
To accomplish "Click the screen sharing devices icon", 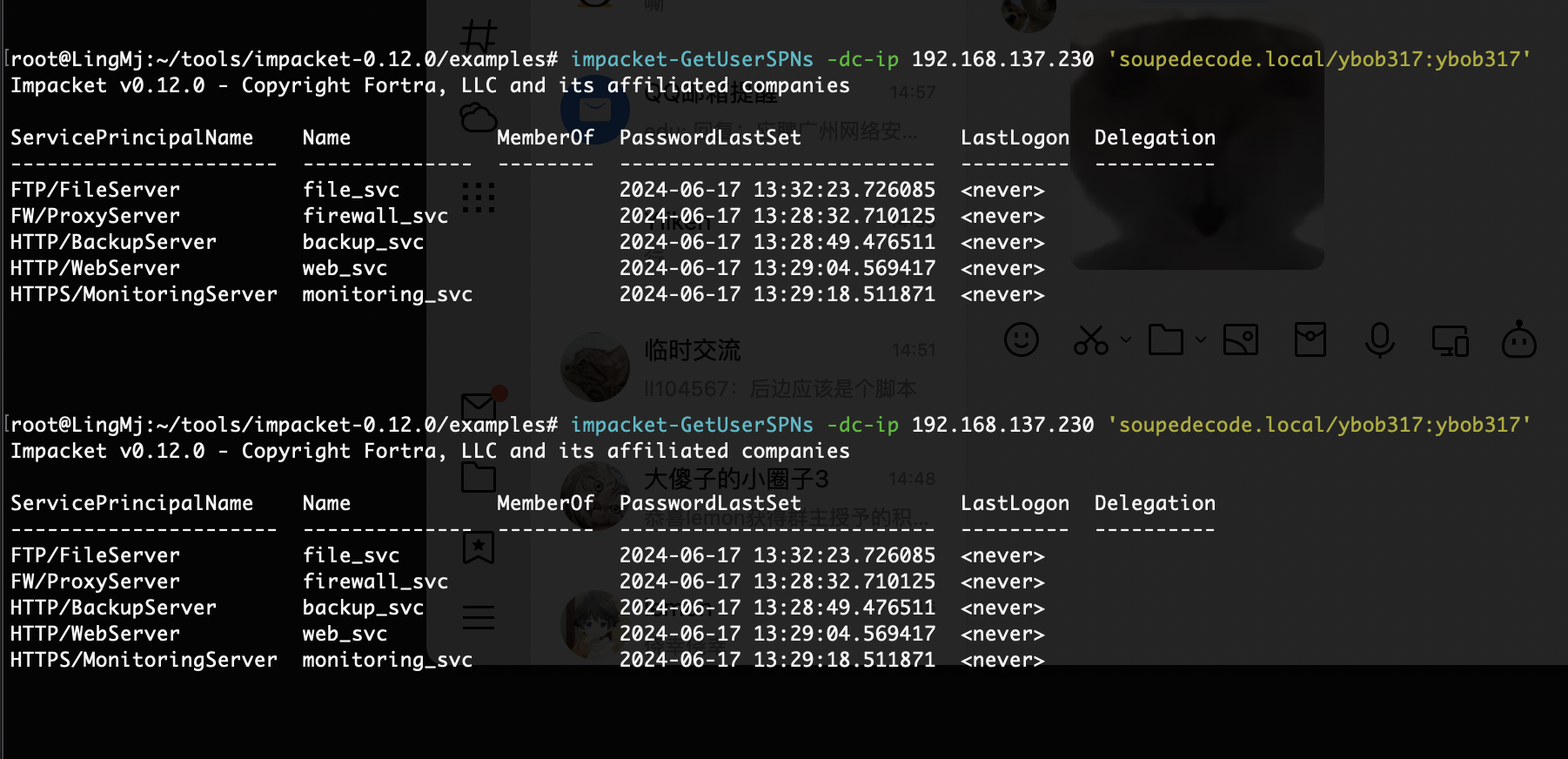I will point(1450,340).
